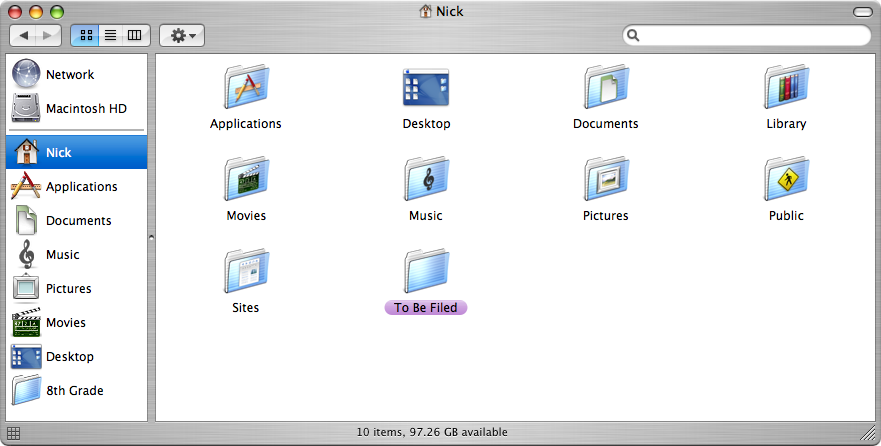Click Documents icon in the sidebar

pyautogui.click(x=26, y=220)
